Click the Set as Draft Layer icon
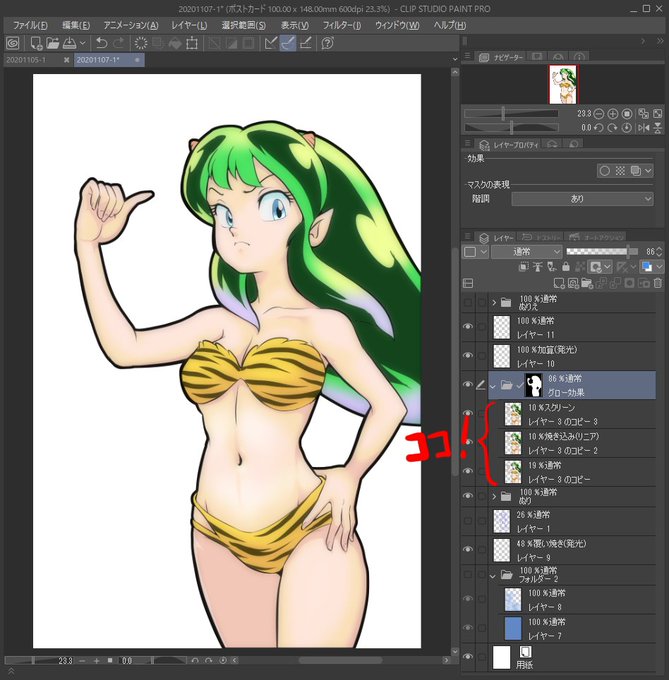Image resolution: width=669 pixels, height=680 pixels. tap(552, 267)
